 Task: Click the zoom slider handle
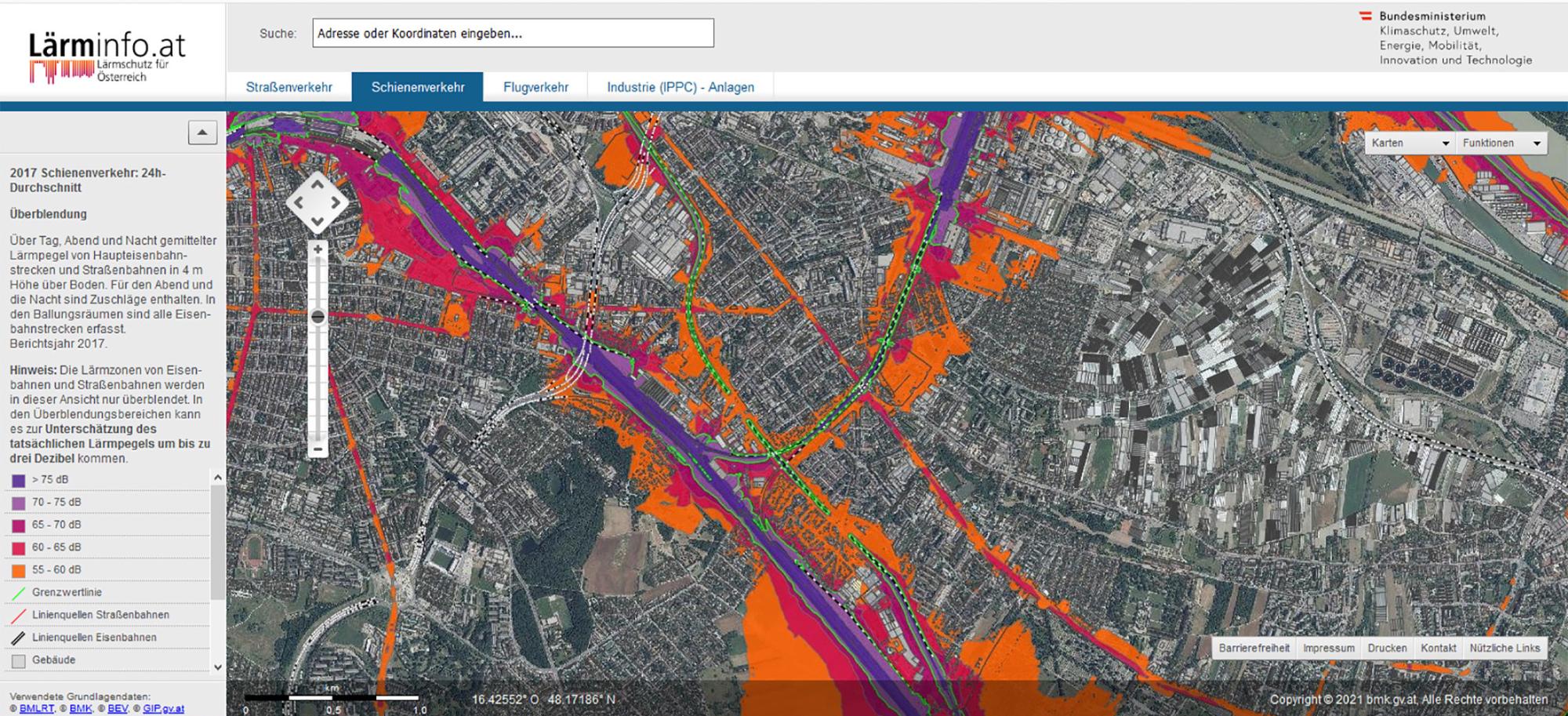pos(318,317)
